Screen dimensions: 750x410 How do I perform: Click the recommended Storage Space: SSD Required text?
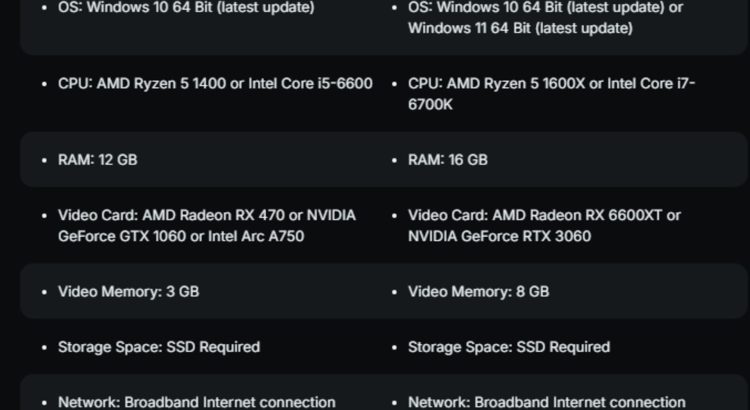[509, 347]
